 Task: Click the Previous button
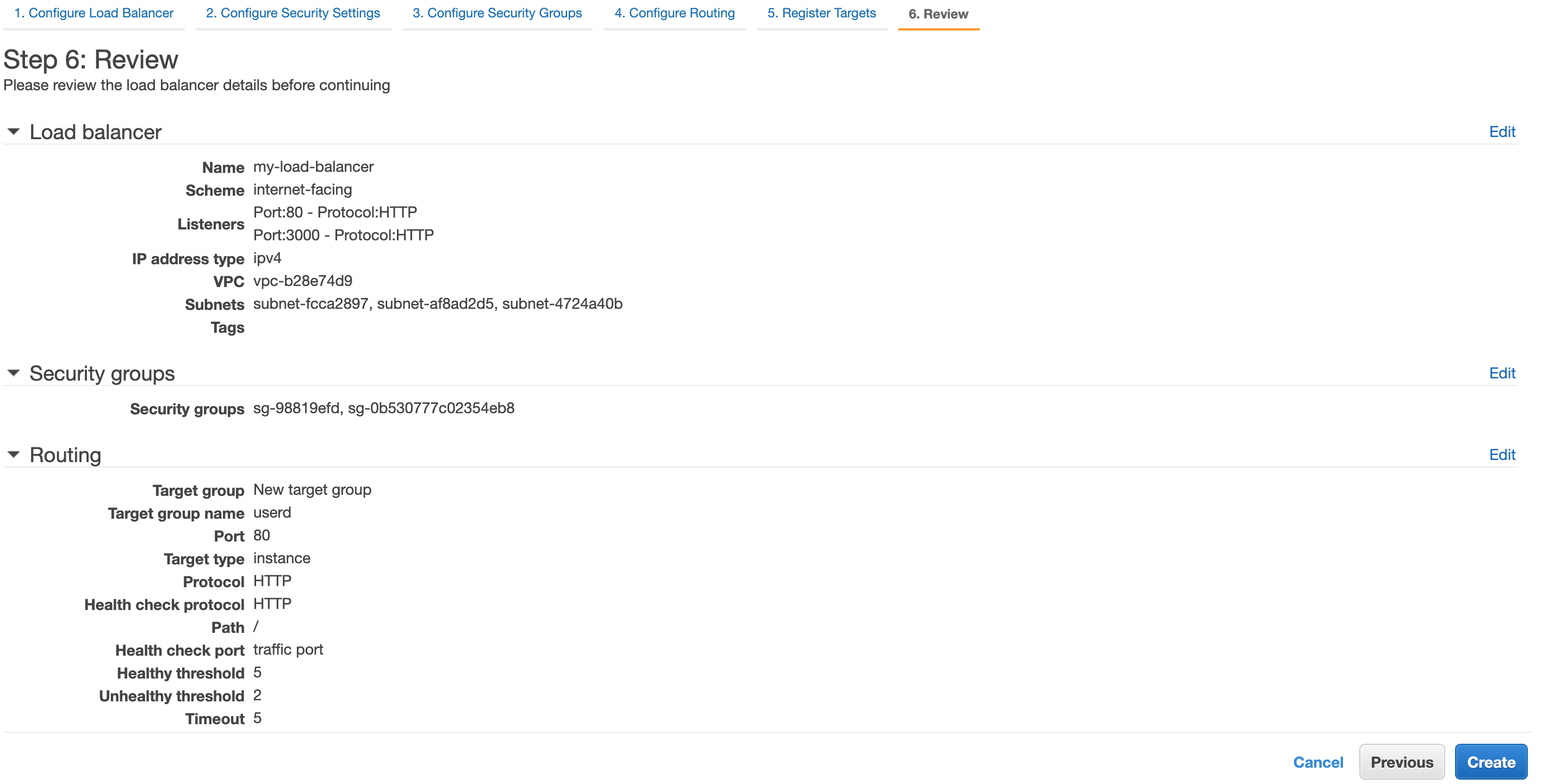click(1401, 762)
